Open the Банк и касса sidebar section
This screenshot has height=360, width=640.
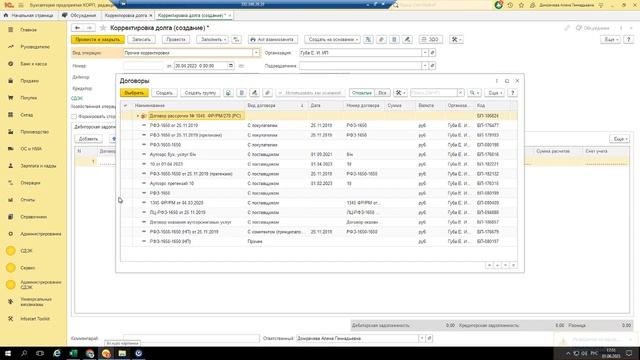click(x=33, y=64)
